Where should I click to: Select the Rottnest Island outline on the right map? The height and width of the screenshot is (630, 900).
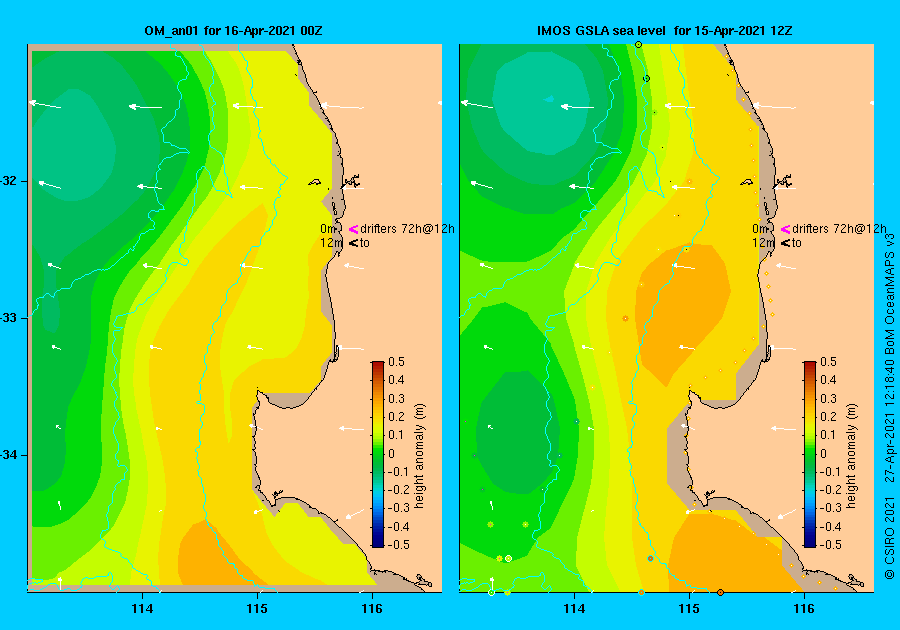pyautogui.click(x=747, y=182)
